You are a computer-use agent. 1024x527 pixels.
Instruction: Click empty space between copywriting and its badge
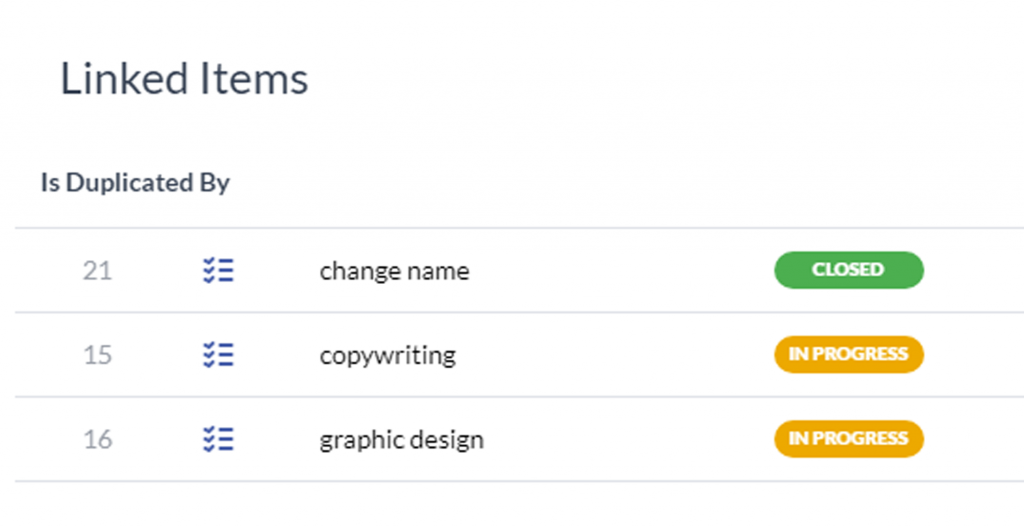[x=615, y=355]
